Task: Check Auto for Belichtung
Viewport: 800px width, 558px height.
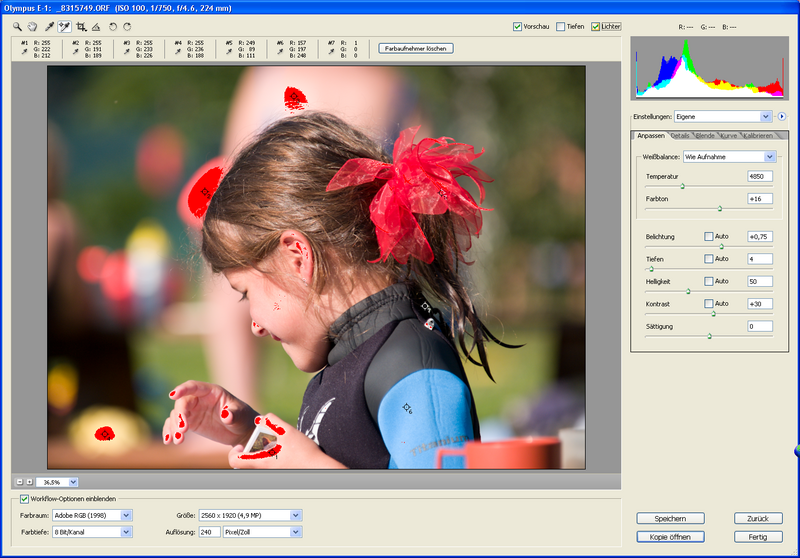Action: (x=709, y=237)
